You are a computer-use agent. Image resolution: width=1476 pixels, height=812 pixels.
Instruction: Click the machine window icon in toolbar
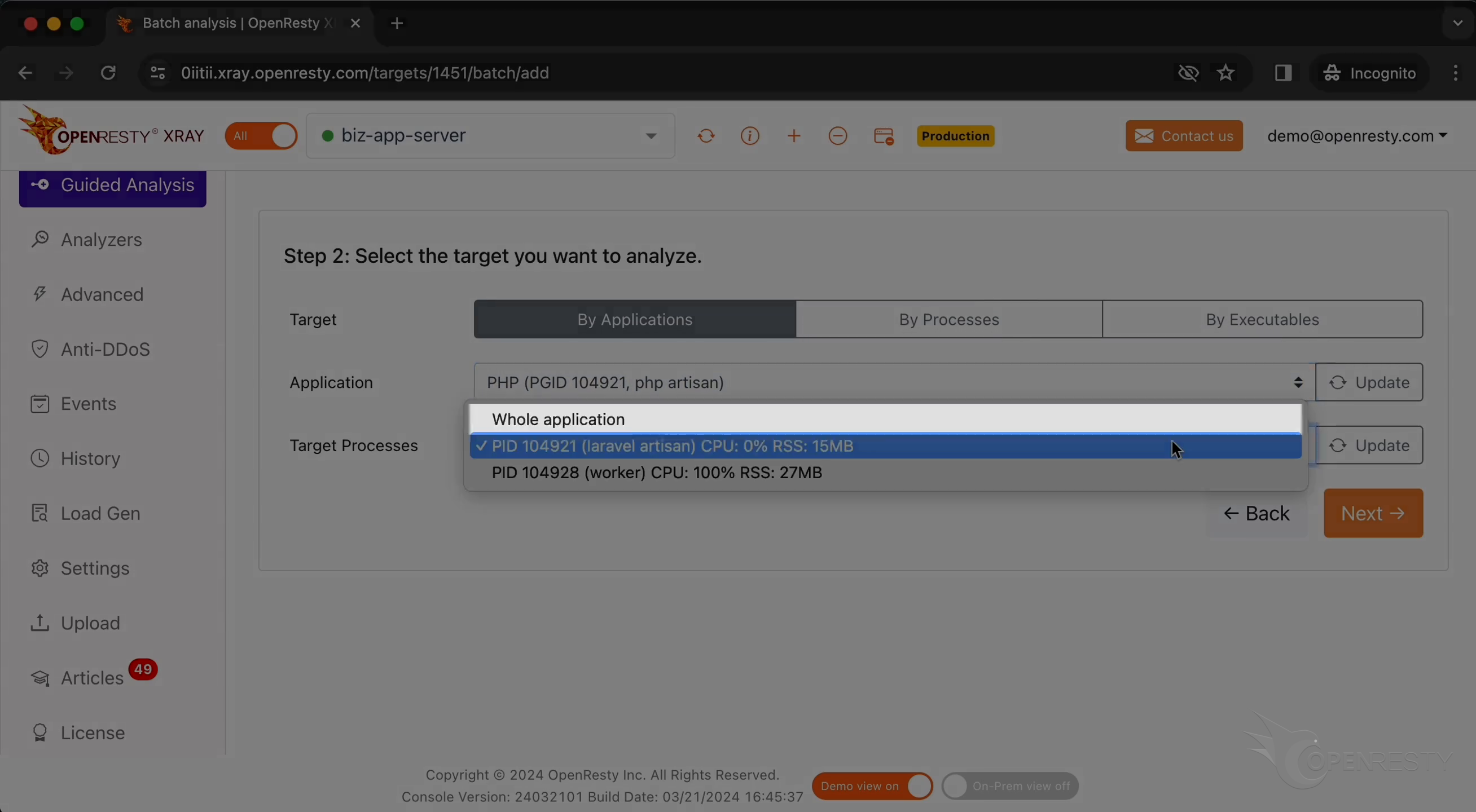(x=884, y=136)
